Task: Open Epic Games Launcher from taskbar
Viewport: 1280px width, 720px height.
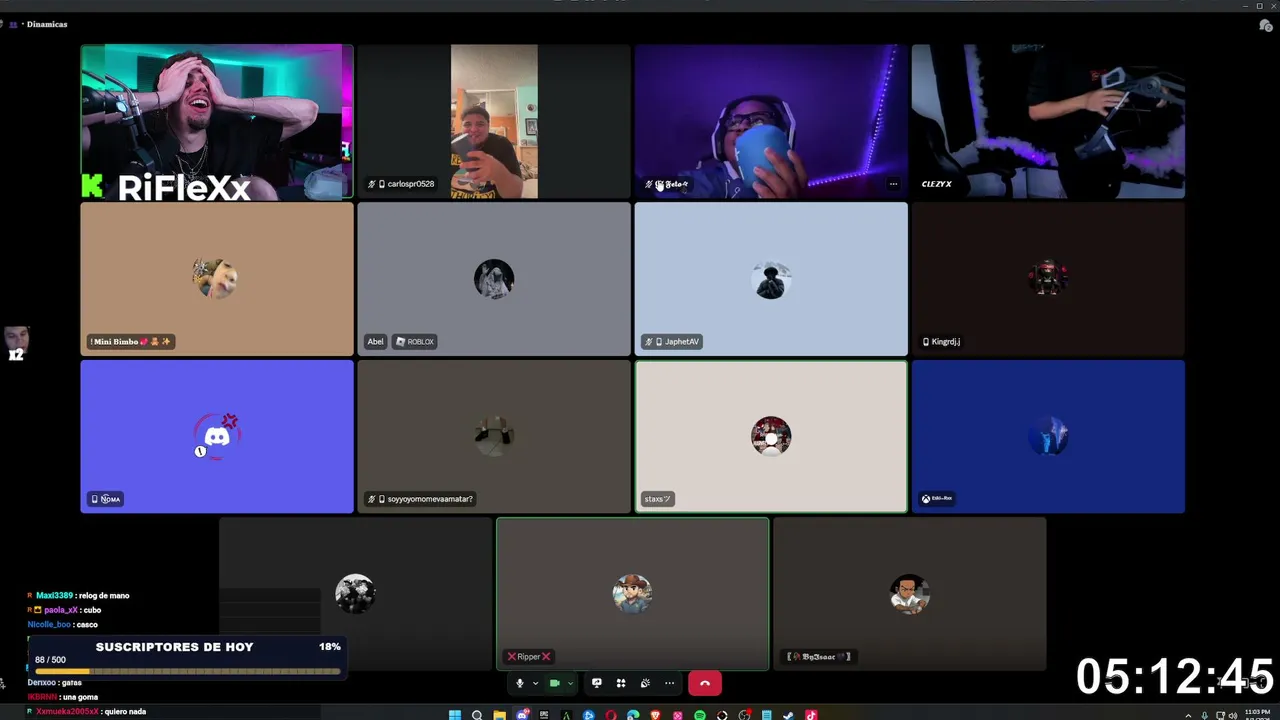Action: (544, 715)
